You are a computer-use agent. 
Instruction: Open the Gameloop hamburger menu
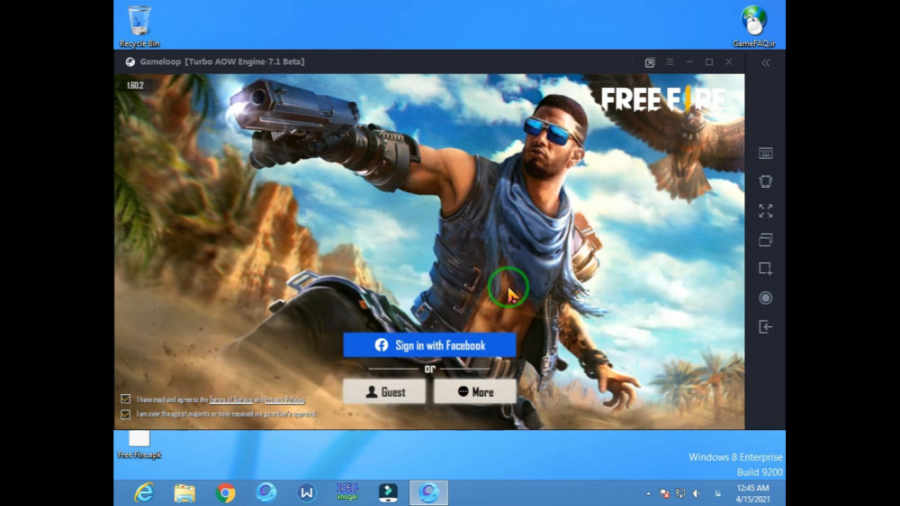click(x=670, y=62)
